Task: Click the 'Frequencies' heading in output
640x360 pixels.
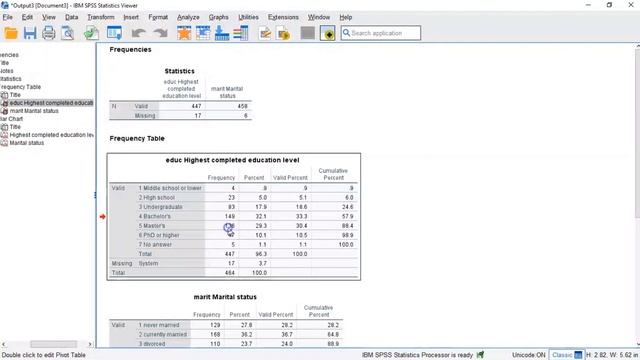Action: 130,49
